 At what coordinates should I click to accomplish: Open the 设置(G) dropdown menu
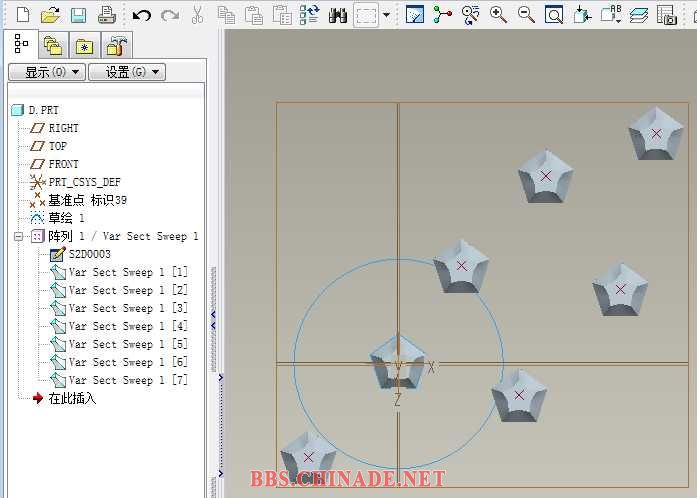coord(127,72)
